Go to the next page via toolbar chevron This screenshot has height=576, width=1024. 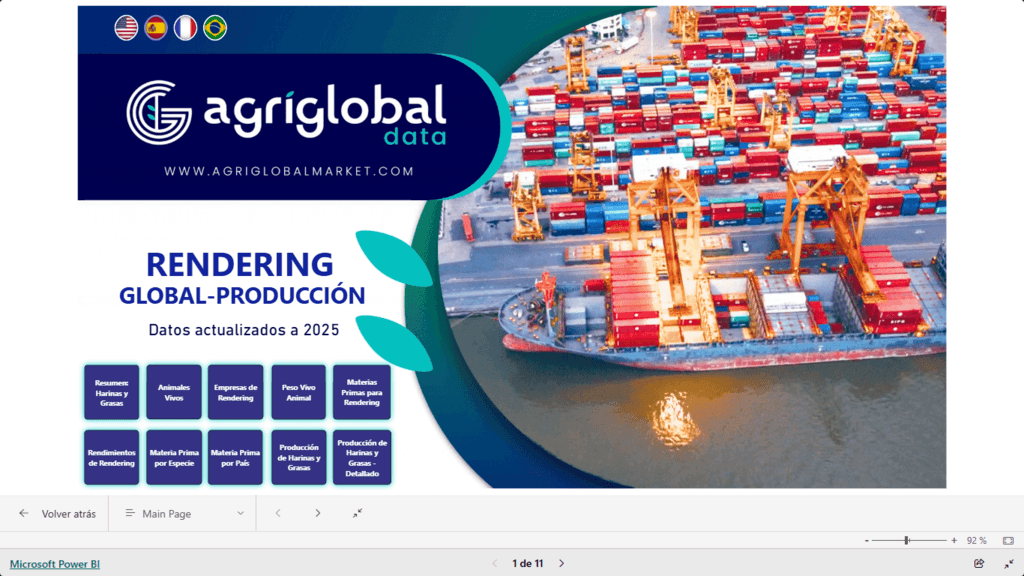[x=318, y=513]
